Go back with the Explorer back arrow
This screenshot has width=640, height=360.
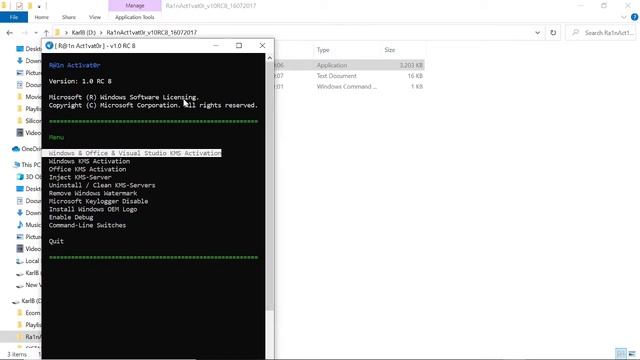coord(10,33)
